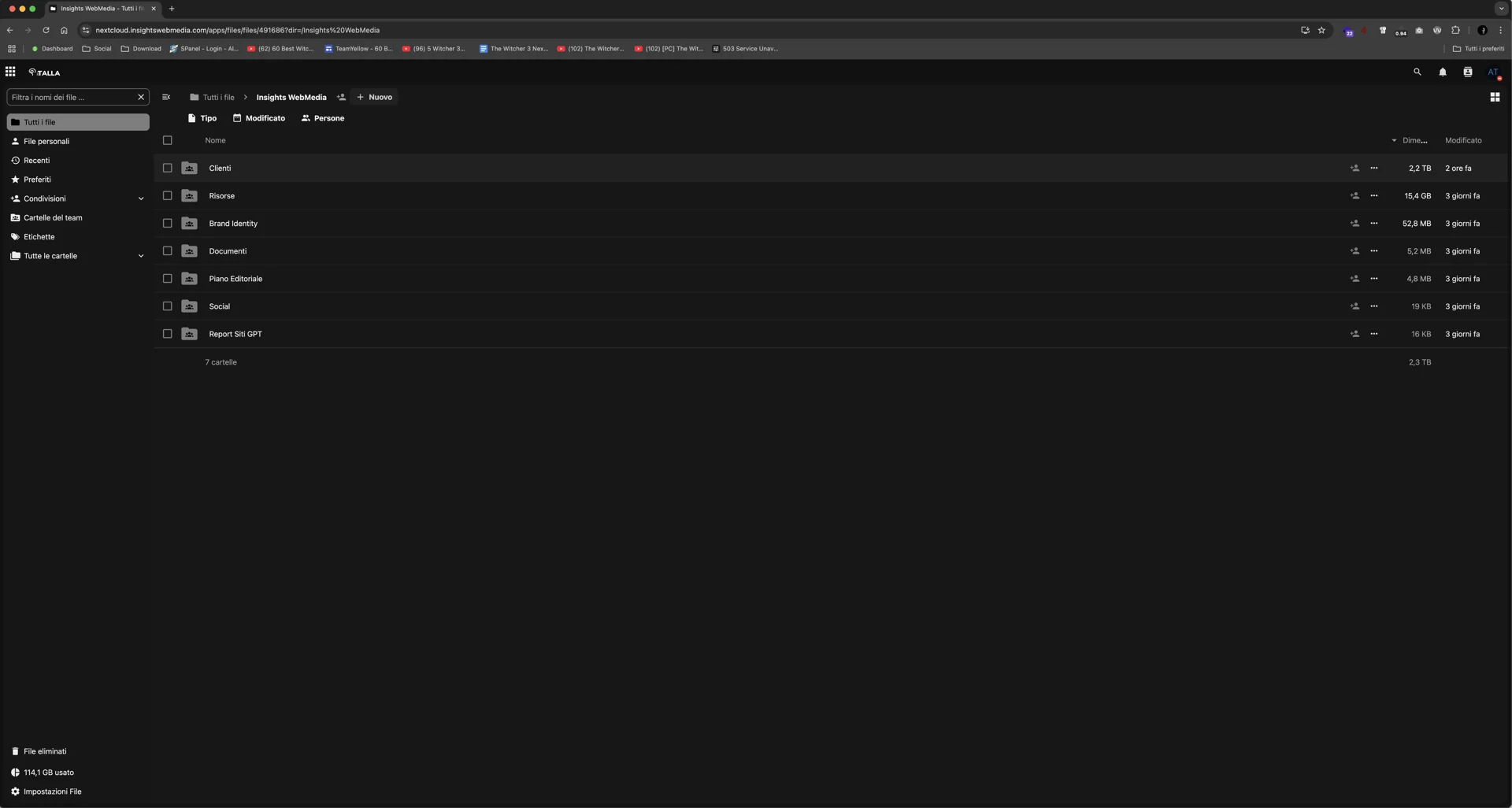
Task: Expand the Condivisioni section chevron
Action: coord(141,198)
